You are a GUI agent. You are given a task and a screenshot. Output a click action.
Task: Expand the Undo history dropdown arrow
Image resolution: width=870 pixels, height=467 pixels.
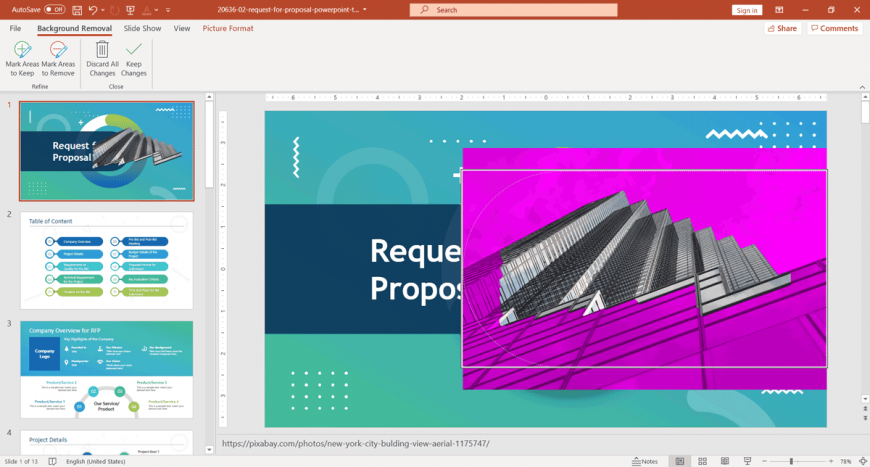(103, 10)
